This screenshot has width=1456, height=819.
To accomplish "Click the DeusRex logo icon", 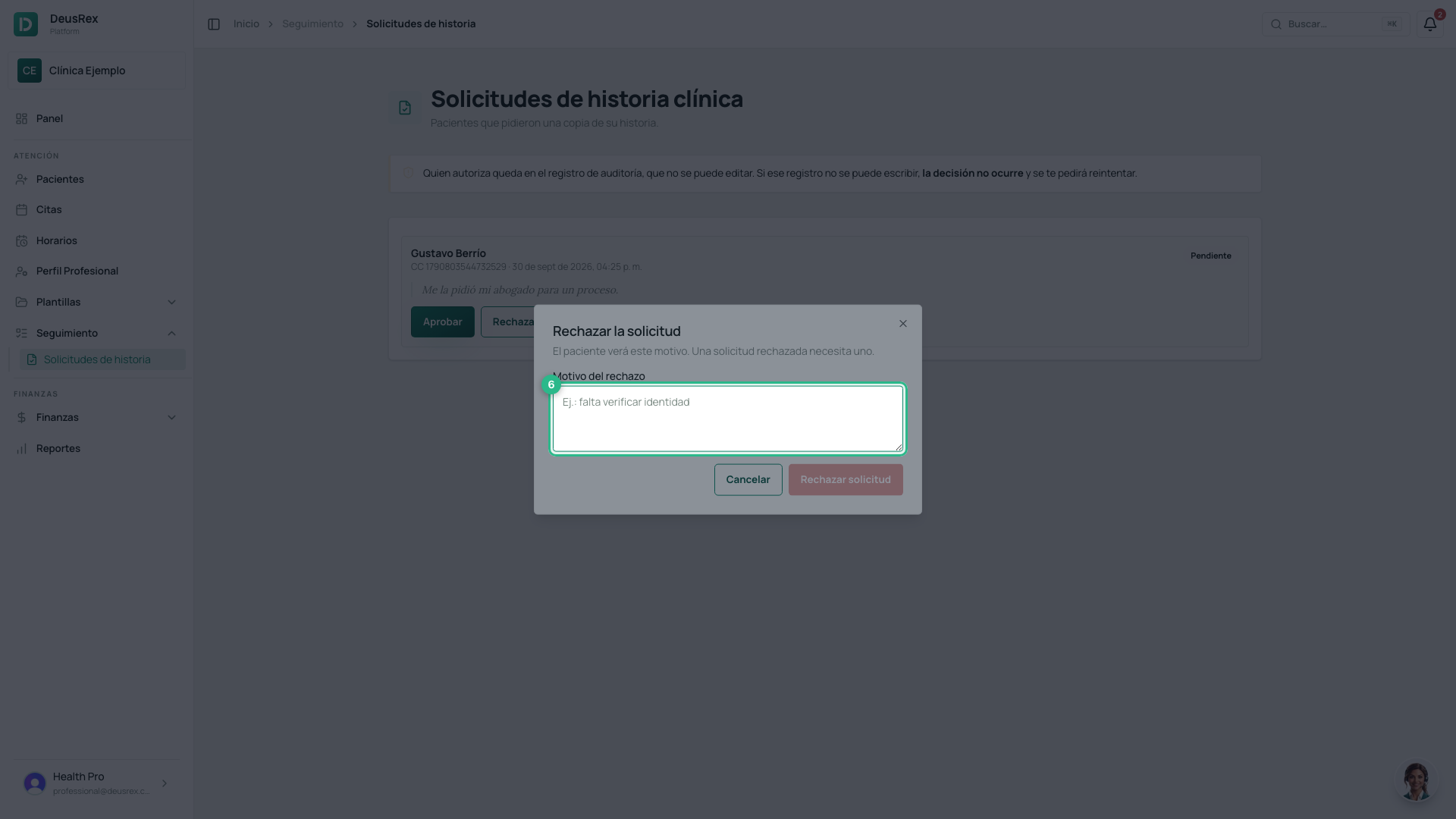I will click(26, 24).
